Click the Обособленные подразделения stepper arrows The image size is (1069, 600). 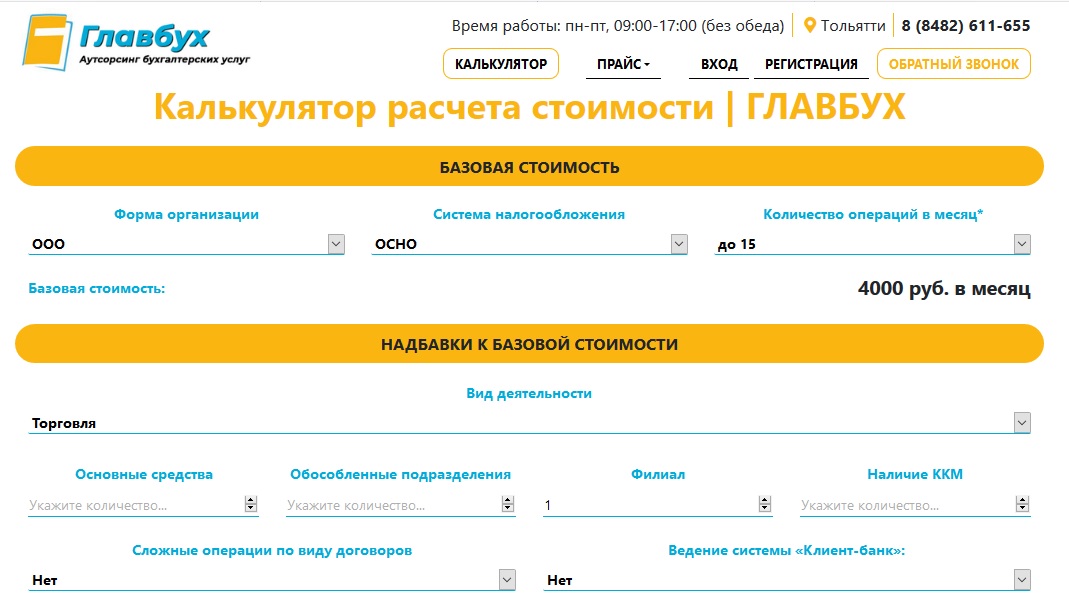[x=507, y=505]
